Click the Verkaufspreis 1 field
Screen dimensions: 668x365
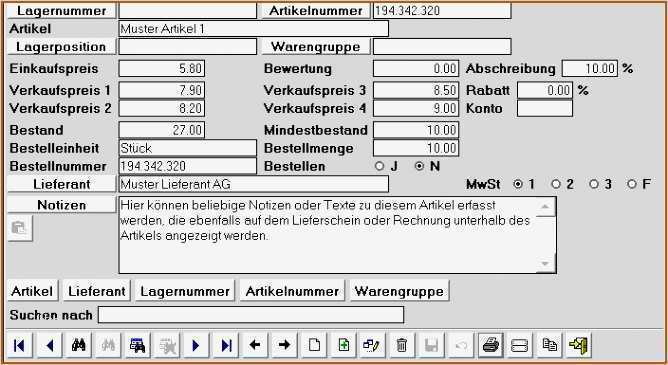[x=162, y=90]
